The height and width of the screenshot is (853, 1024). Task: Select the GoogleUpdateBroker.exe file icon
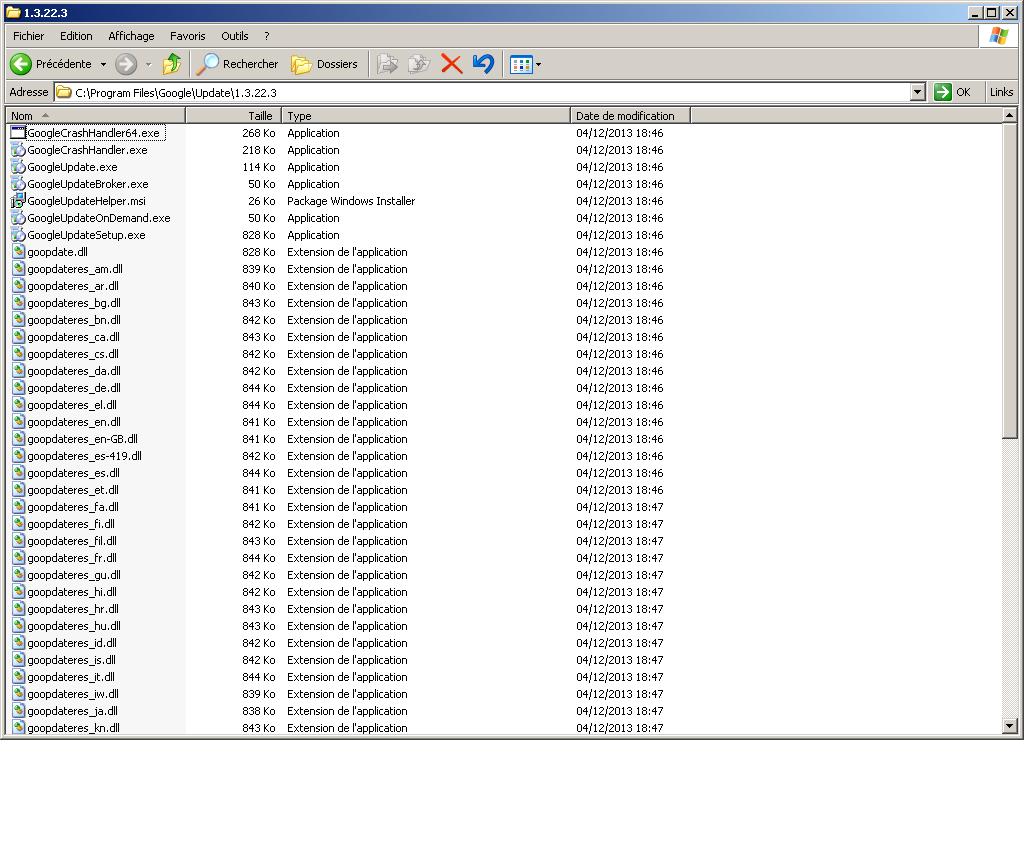(x=18, y=184)
